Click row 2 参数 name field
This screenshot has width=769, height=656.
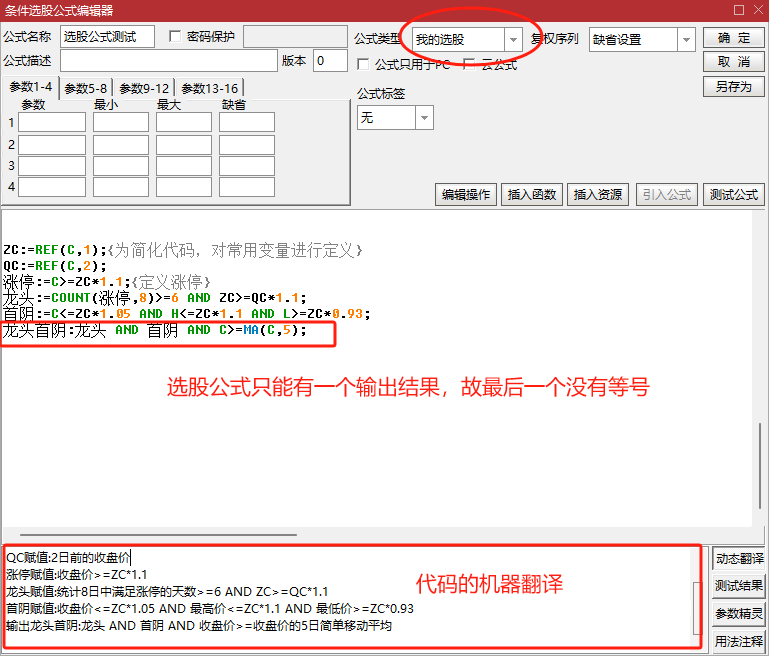click(52, 145)
